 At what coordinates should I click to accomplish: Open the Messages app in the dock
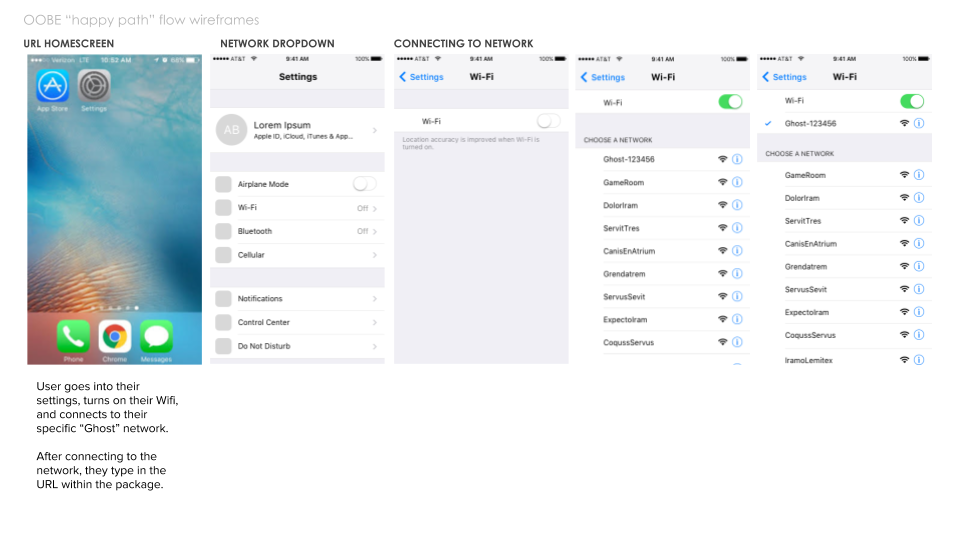pyautogui.click(x=156, y=337)
